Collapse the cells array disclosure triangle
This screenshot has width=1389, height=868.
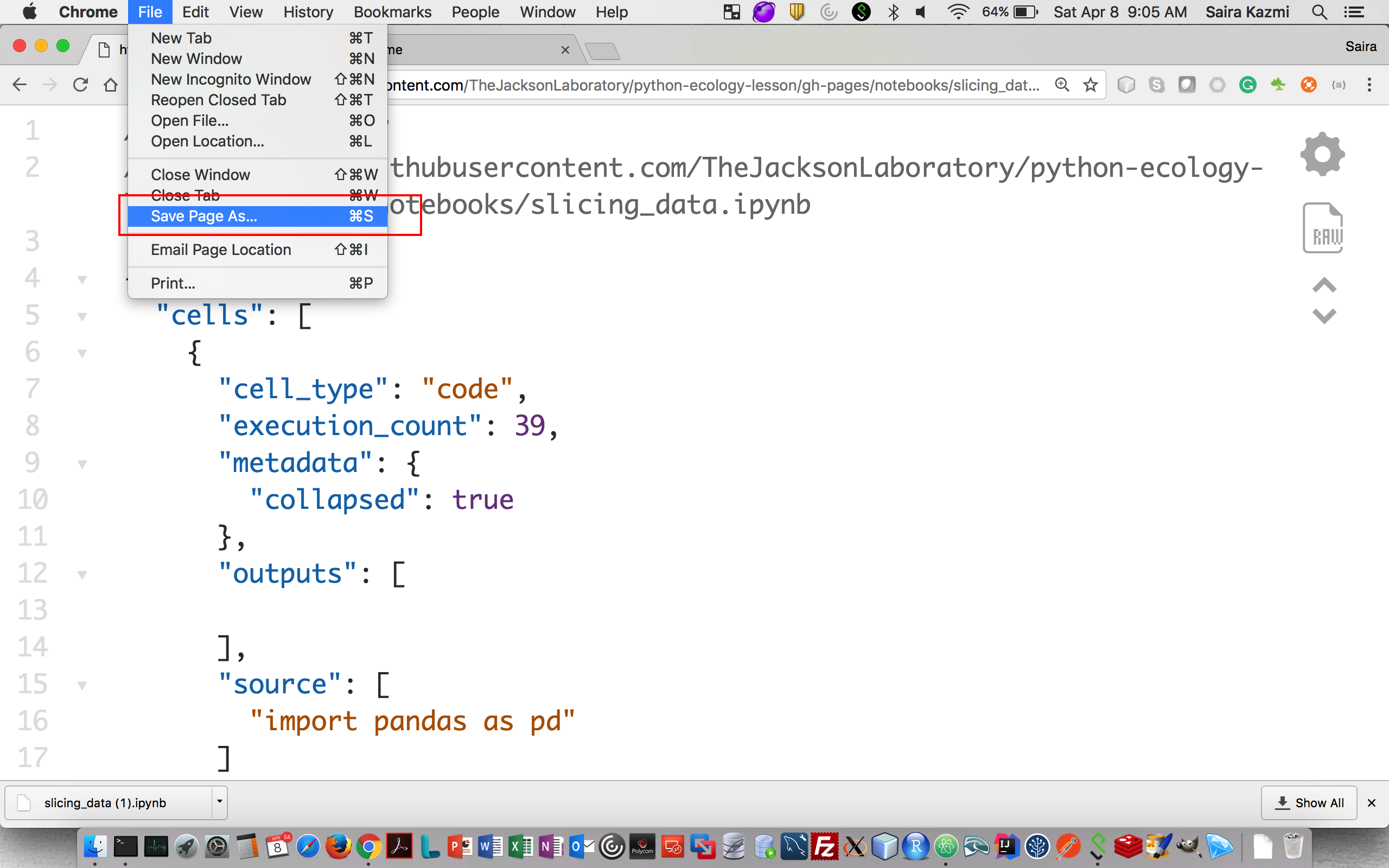(82, 316)
